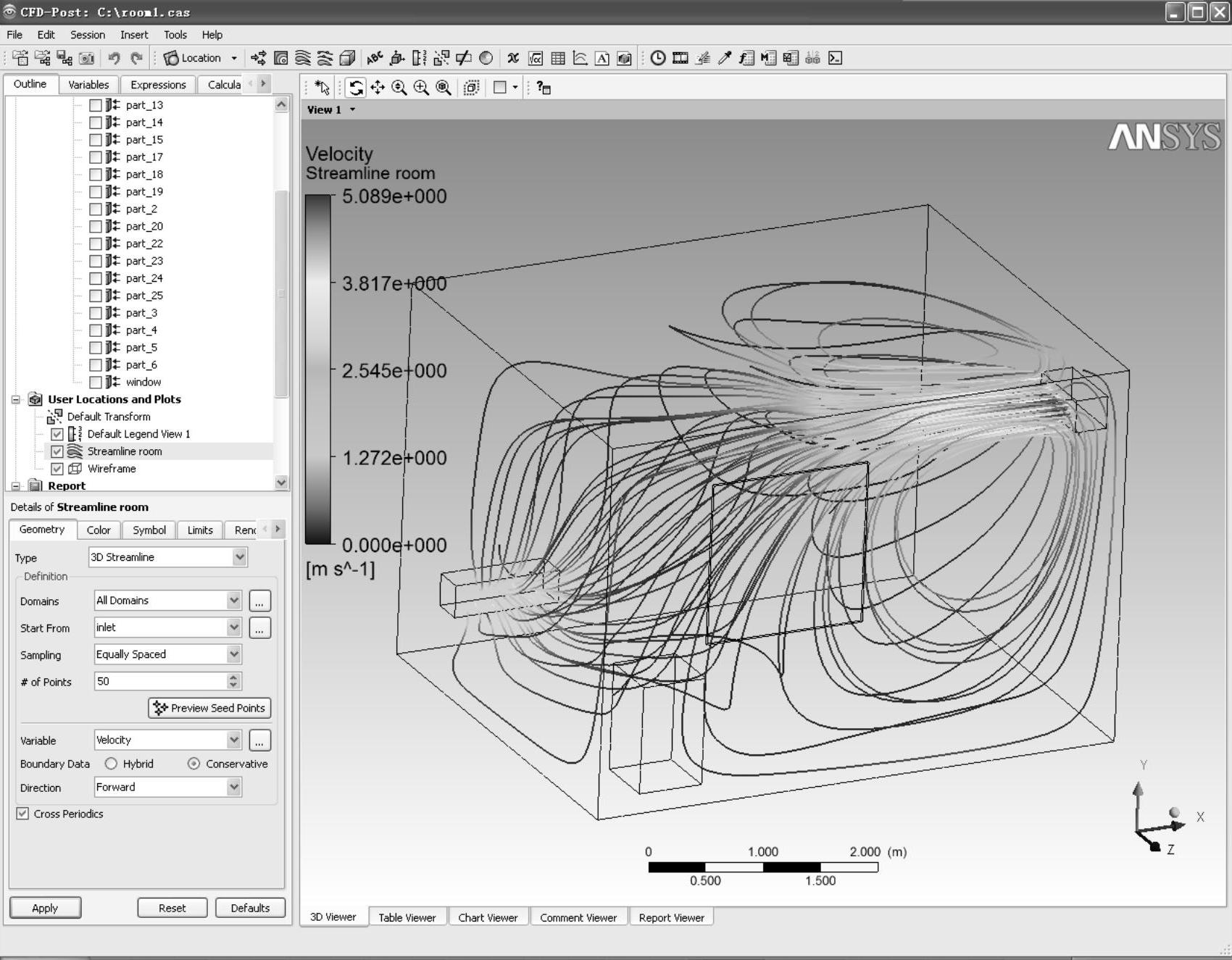Click the Reset button
The height and width of the screenshot is (960, 1232).
172,908
